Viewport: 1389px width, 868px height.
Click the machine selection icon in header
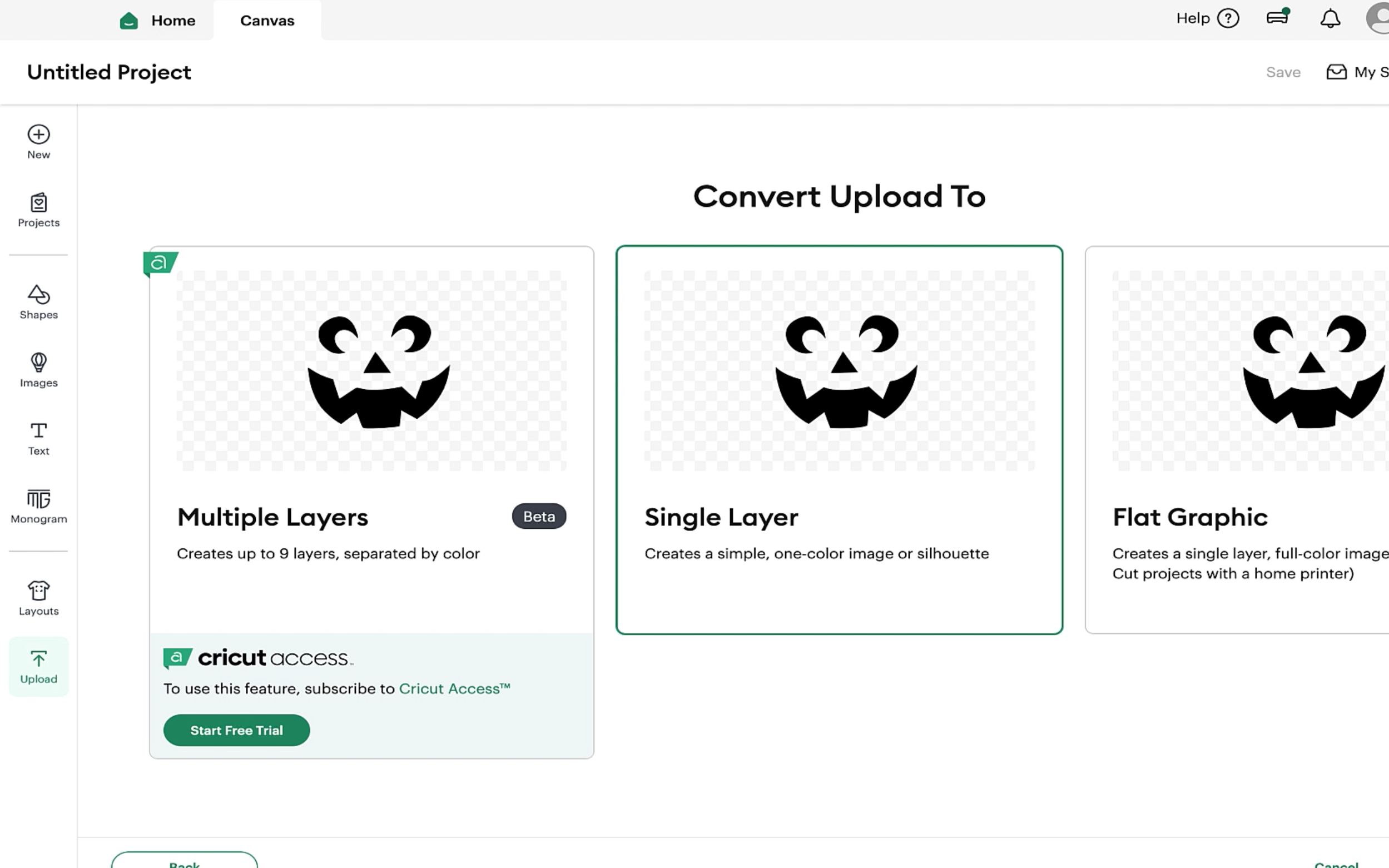[x=1277, y=17]
